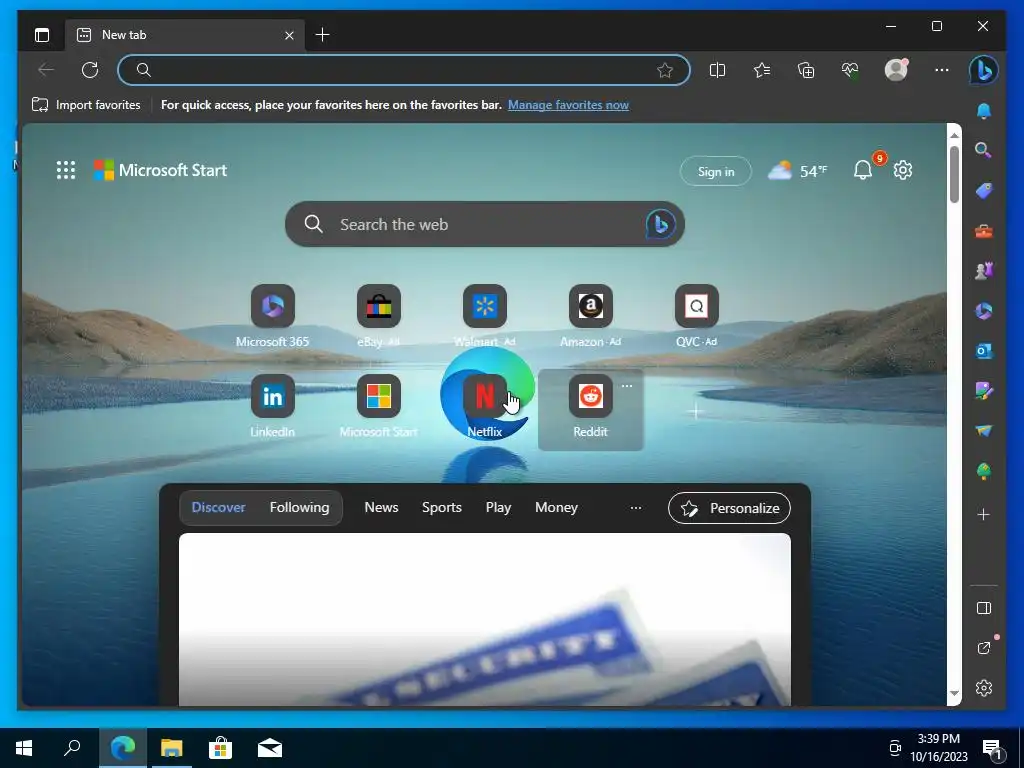Open Collections icon in toolbar
1024x768 pixels.
pos(806,70)
